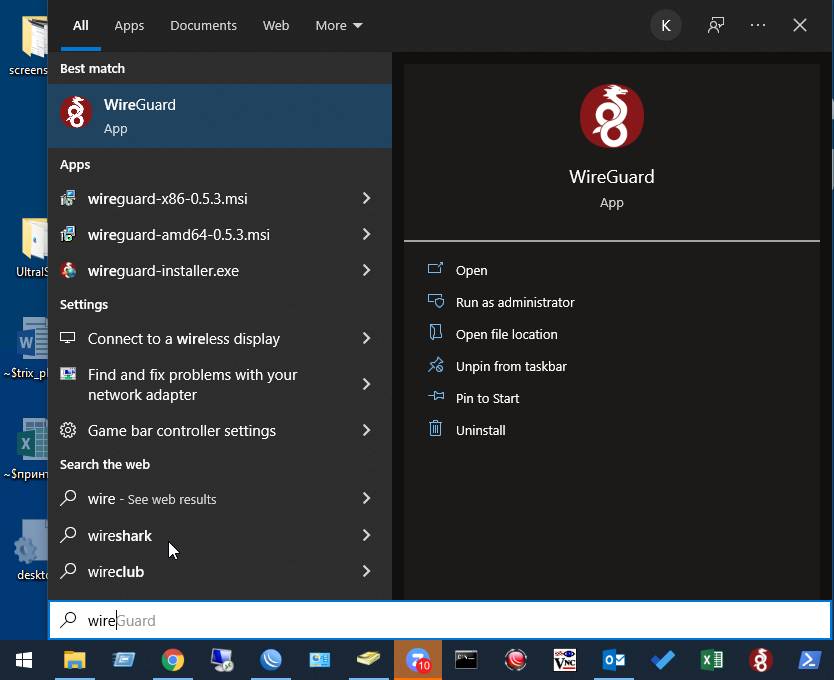Image resolution: width=834 pixels, height=680 pixels.
Task: Click 'wire - See web results' entry
Action: (x=219, y=499)
